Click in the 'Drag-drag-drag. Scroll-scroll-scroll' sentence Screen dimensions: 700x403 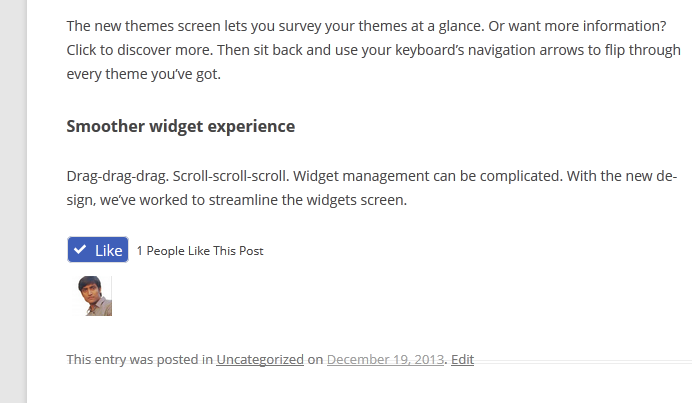coord(178,176)
